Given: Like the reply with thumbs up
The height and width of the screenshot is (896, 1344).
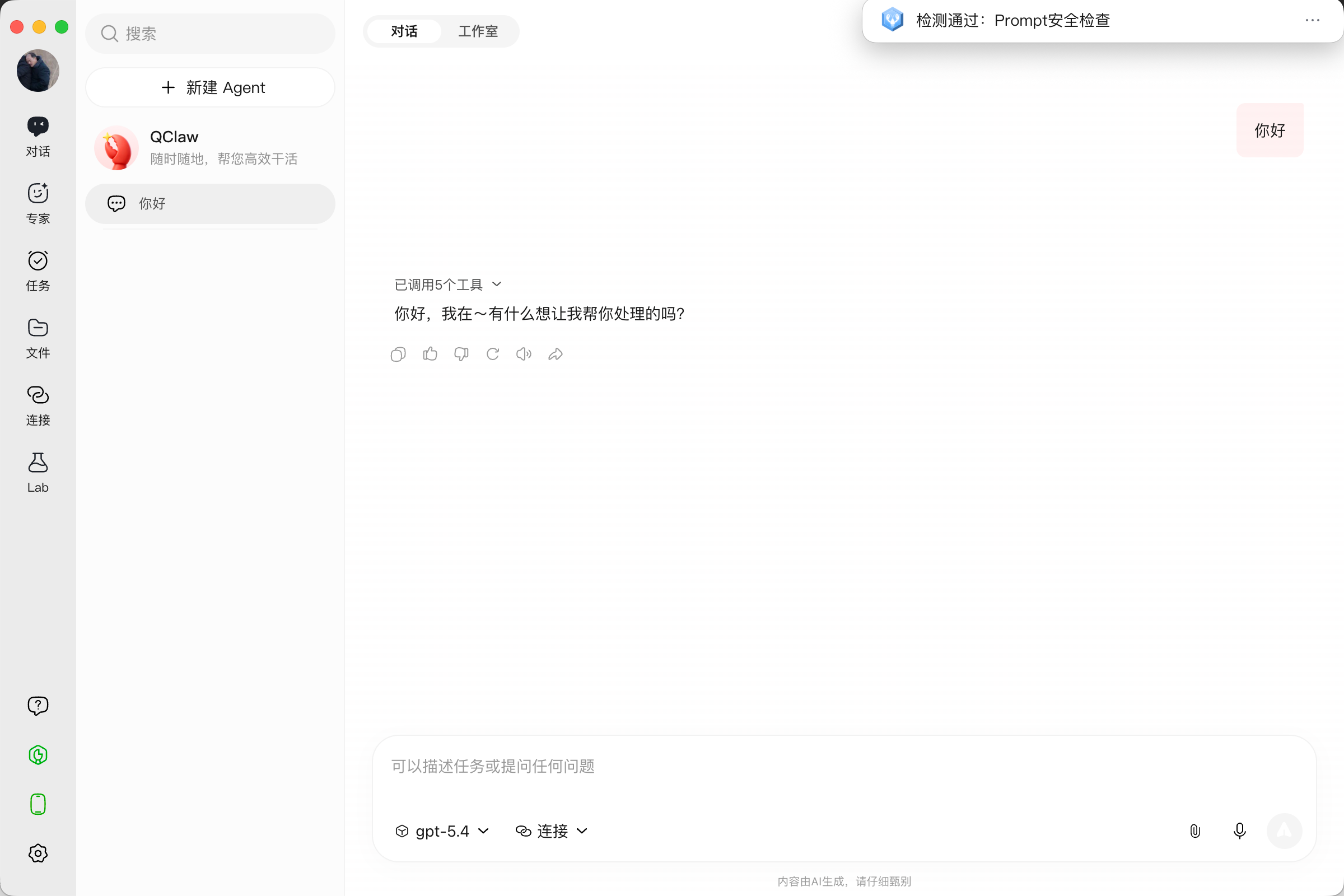Looking at the screenshot, I should point(430,354).
